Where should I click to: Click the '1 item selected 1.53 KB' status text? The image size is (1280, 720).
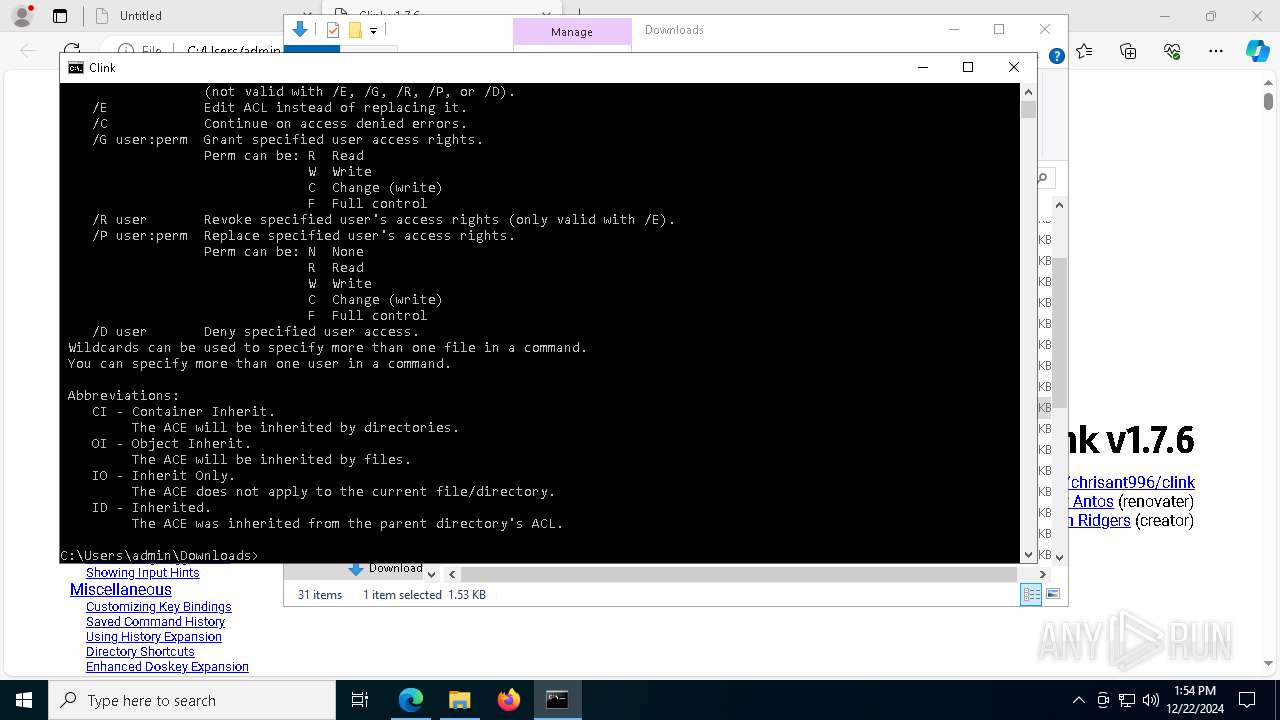424,595
